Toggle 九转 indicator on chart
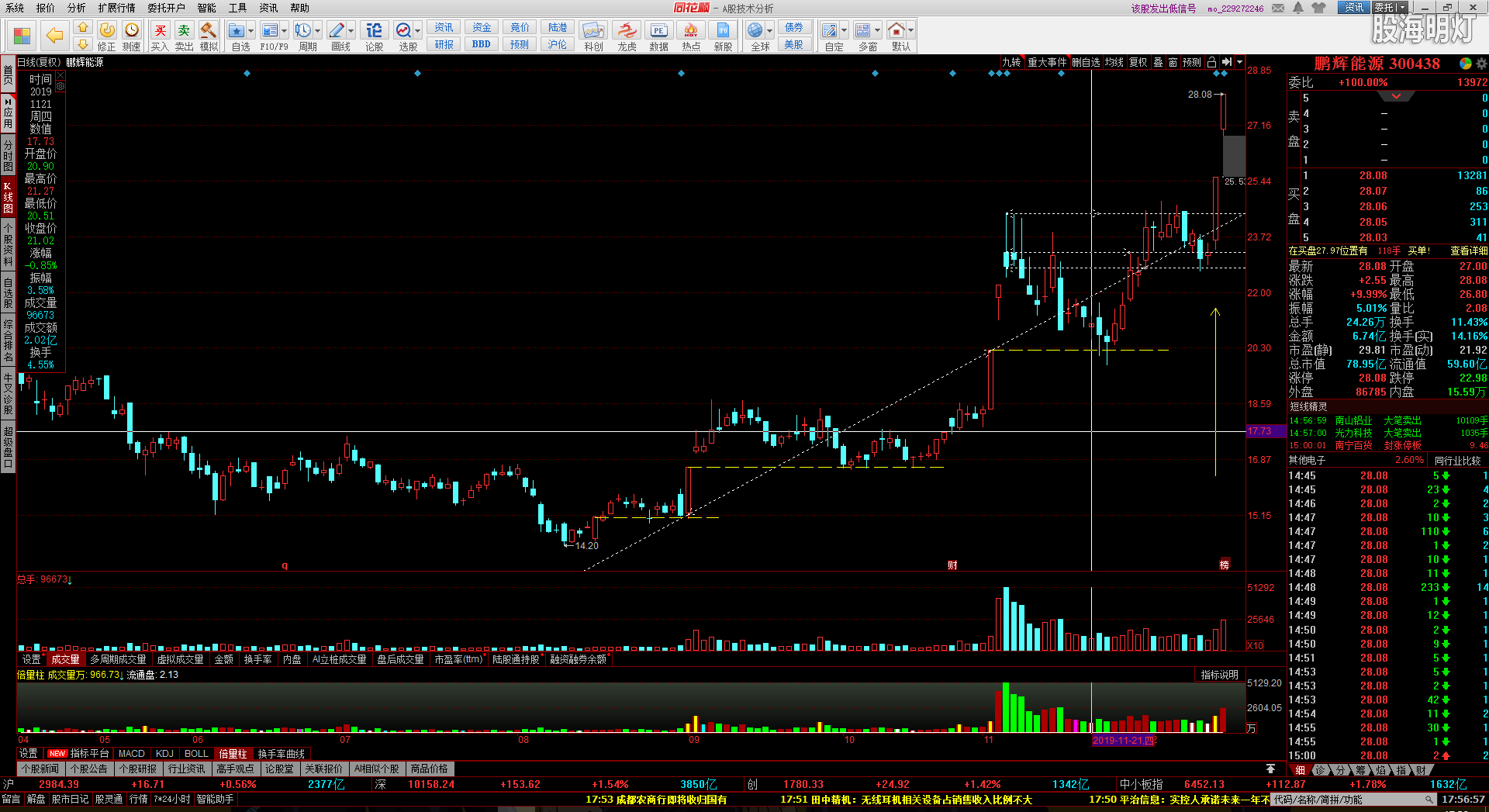 pos(1011,62)
